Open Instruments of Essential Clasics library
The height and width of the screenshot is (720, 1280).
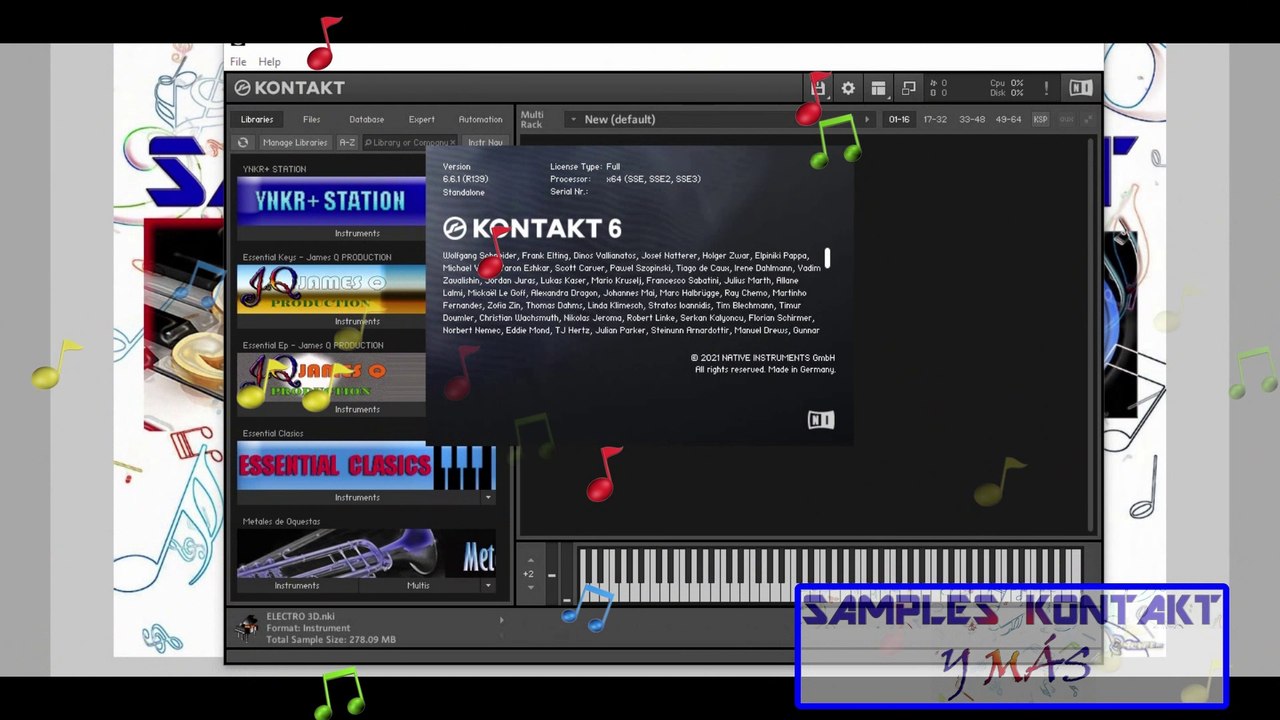[x=357, y=497]
